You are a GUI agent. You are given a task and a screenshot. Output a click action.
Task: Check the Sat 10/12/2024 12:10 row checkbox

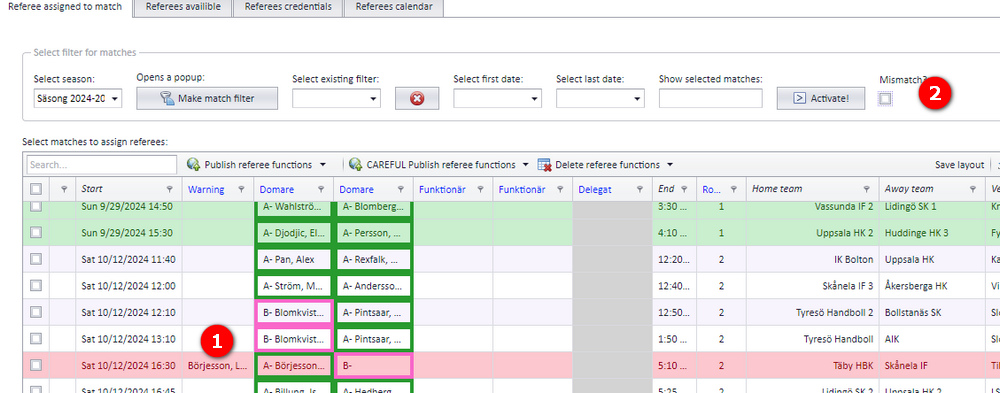click(x=36, y=312)
